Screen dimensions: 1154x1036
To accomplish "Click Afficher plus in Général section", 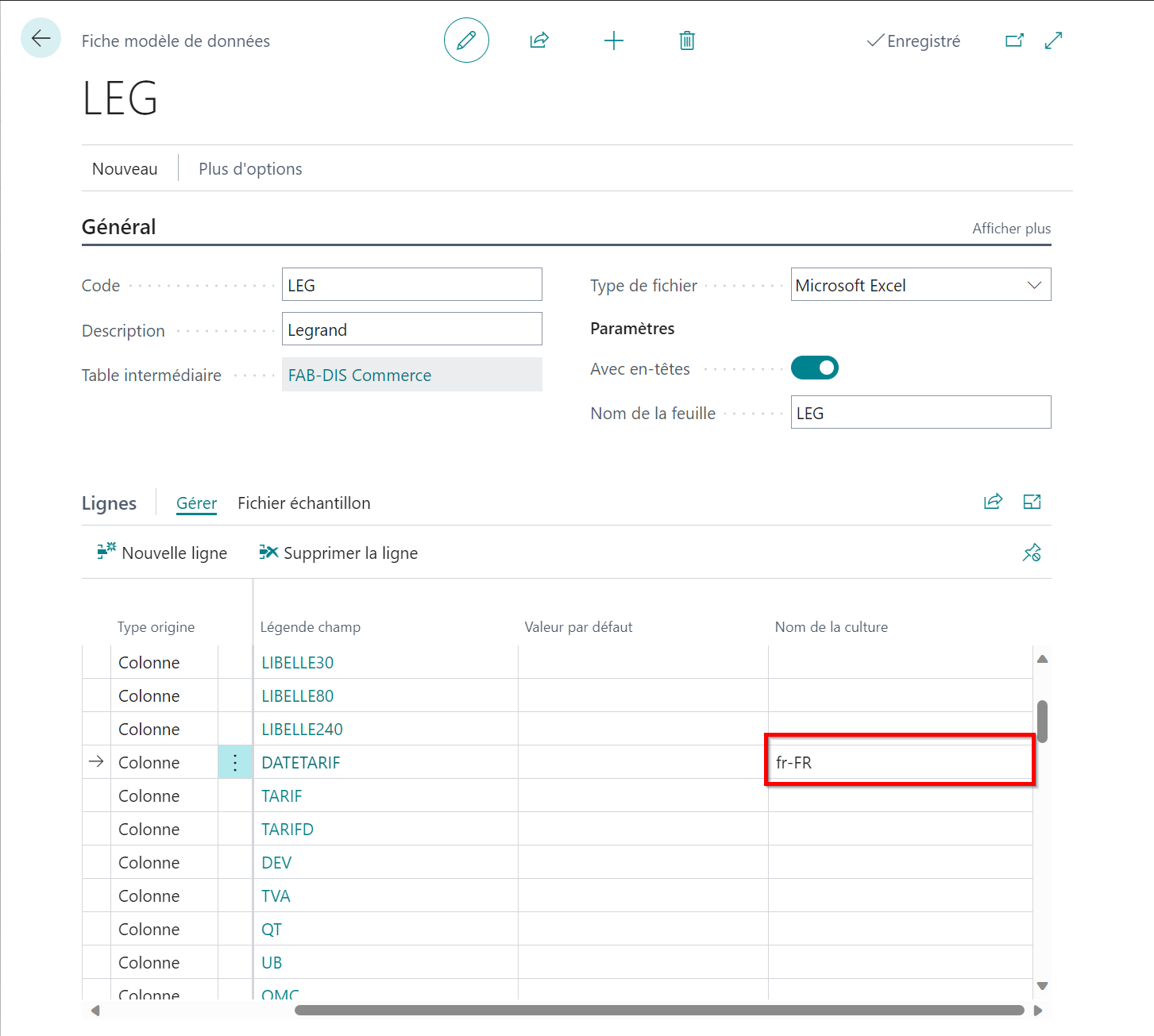I will [x=1011, y=229].
